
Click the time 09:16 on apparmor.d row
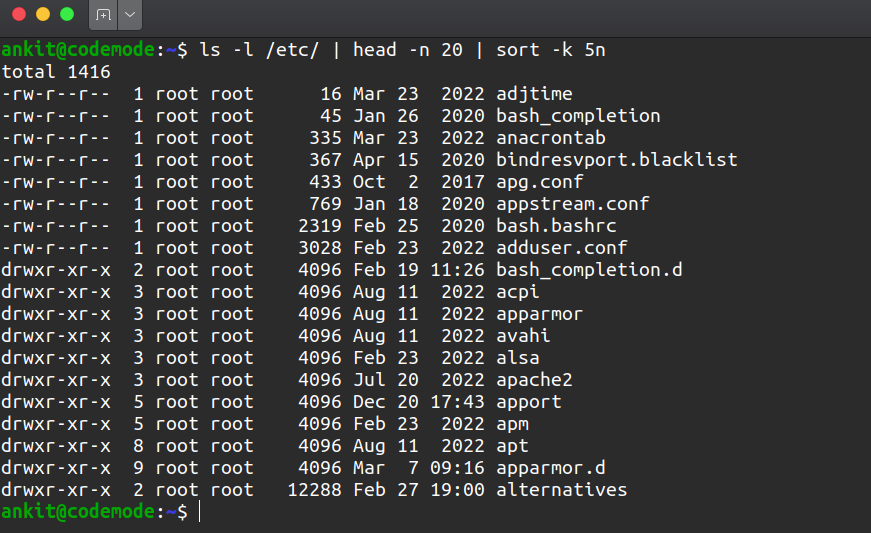(458, 468)
